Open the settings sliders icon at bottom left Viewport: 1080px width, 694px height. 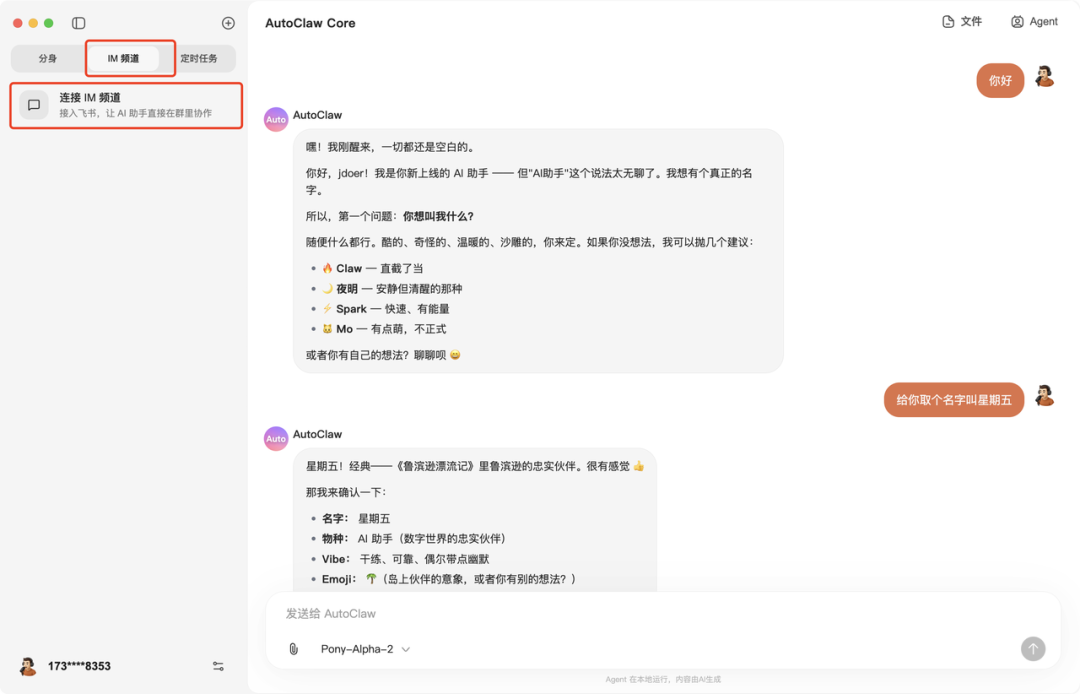(218, 665)
